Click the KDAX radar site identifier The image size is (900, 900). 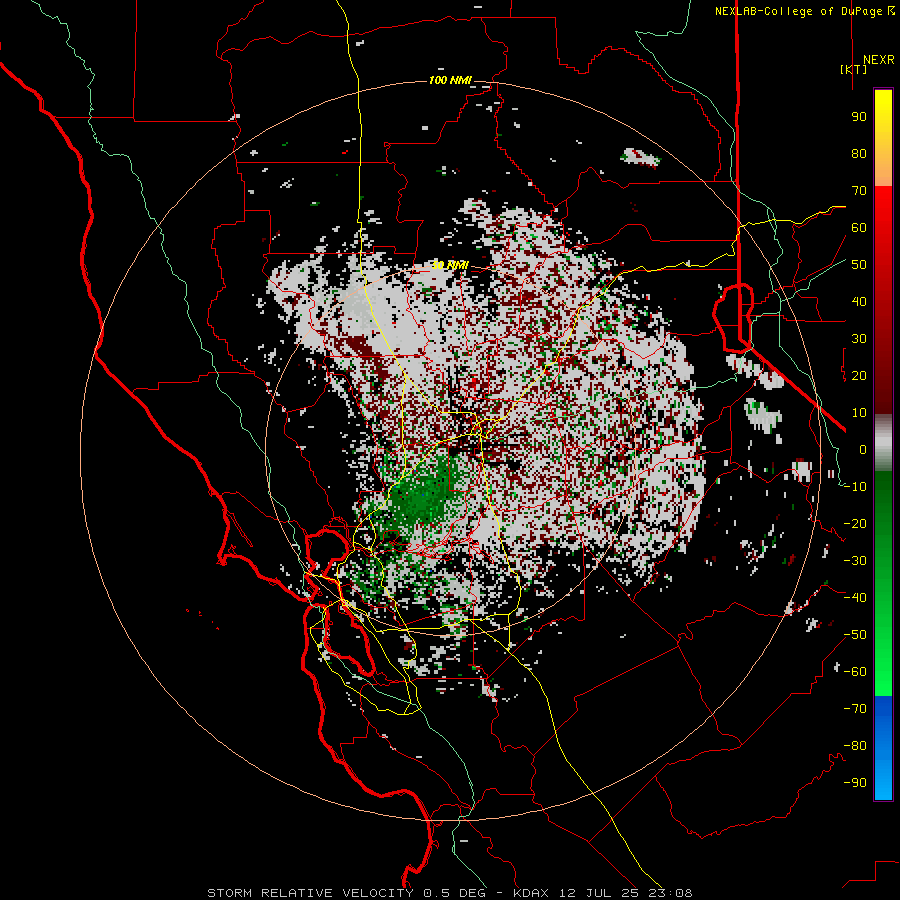click(x=531, y=893)
